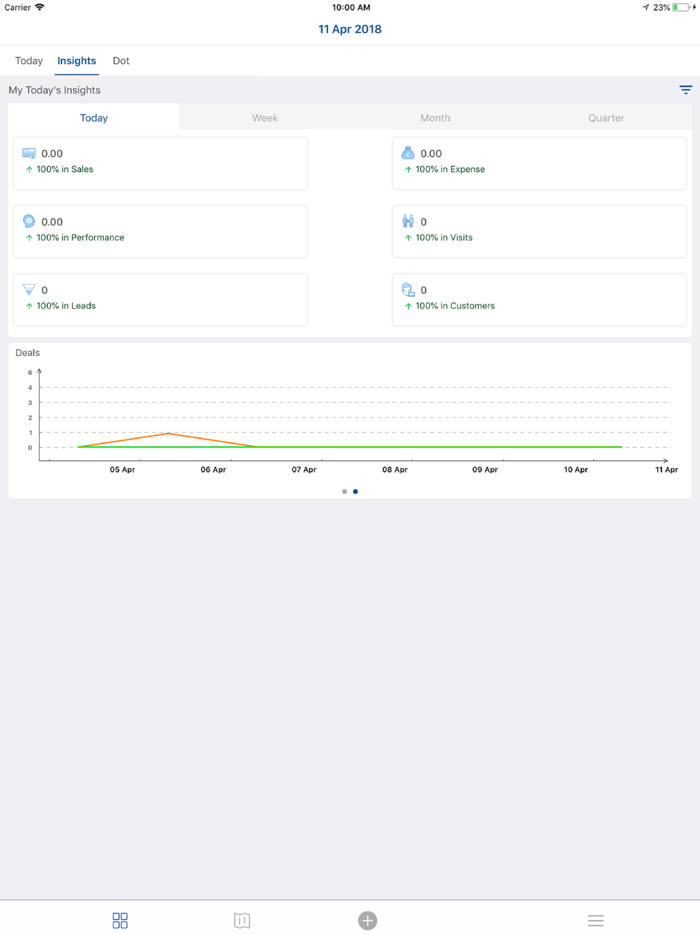Open the 100% in Customers card
The width and height of the screenshot is (700, 934).
point(539,299)
